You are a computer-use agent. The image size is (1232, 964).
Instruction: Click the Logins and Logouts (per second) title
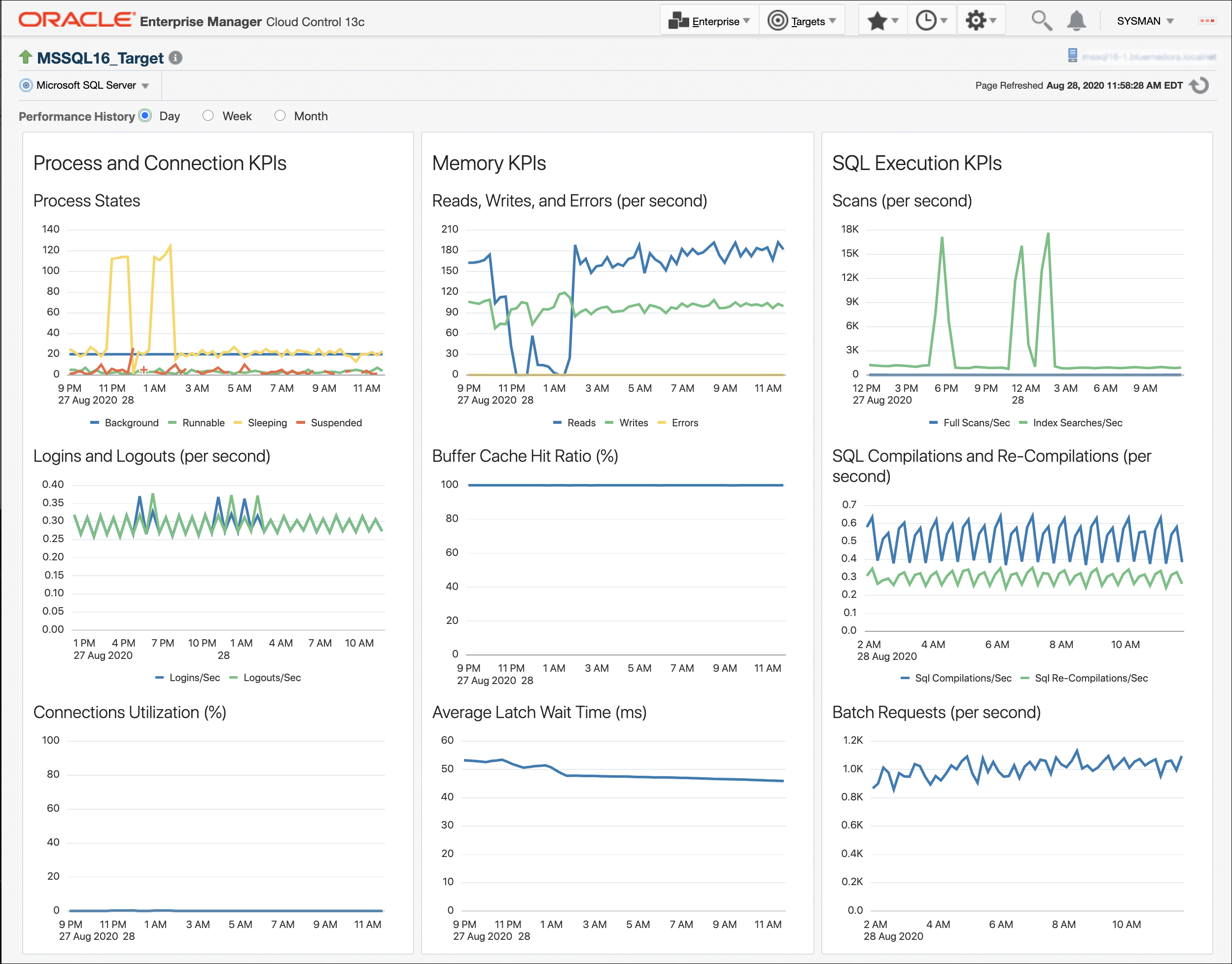[152, 456]
